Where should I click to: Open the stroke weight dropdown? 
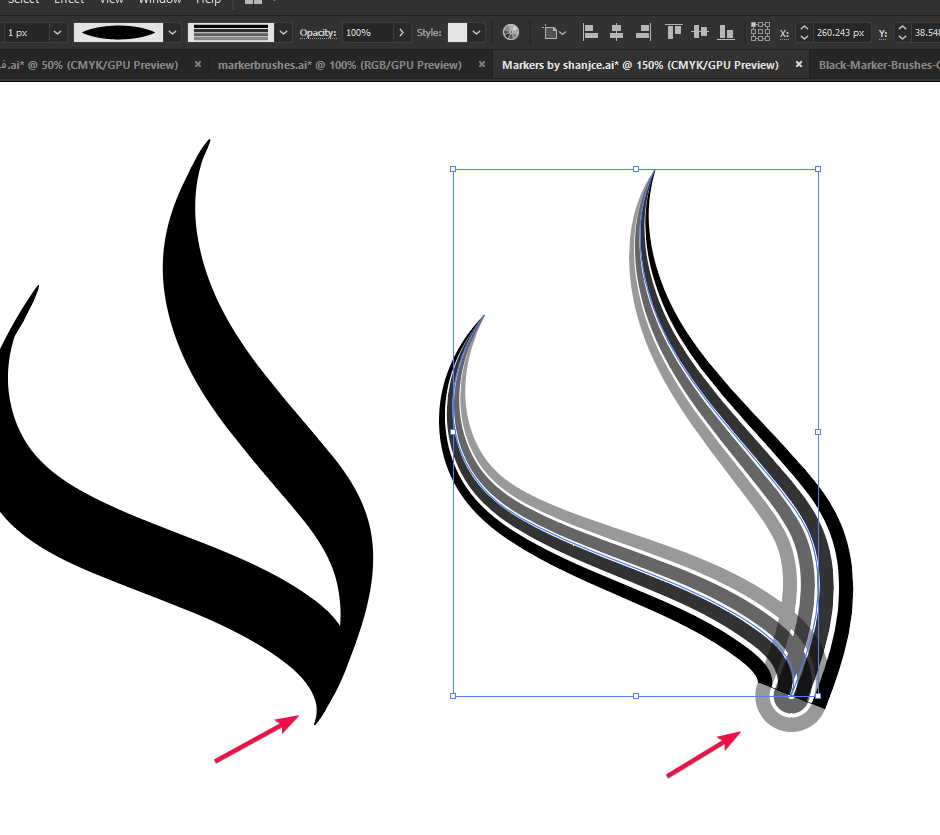[x=56, y=32]
